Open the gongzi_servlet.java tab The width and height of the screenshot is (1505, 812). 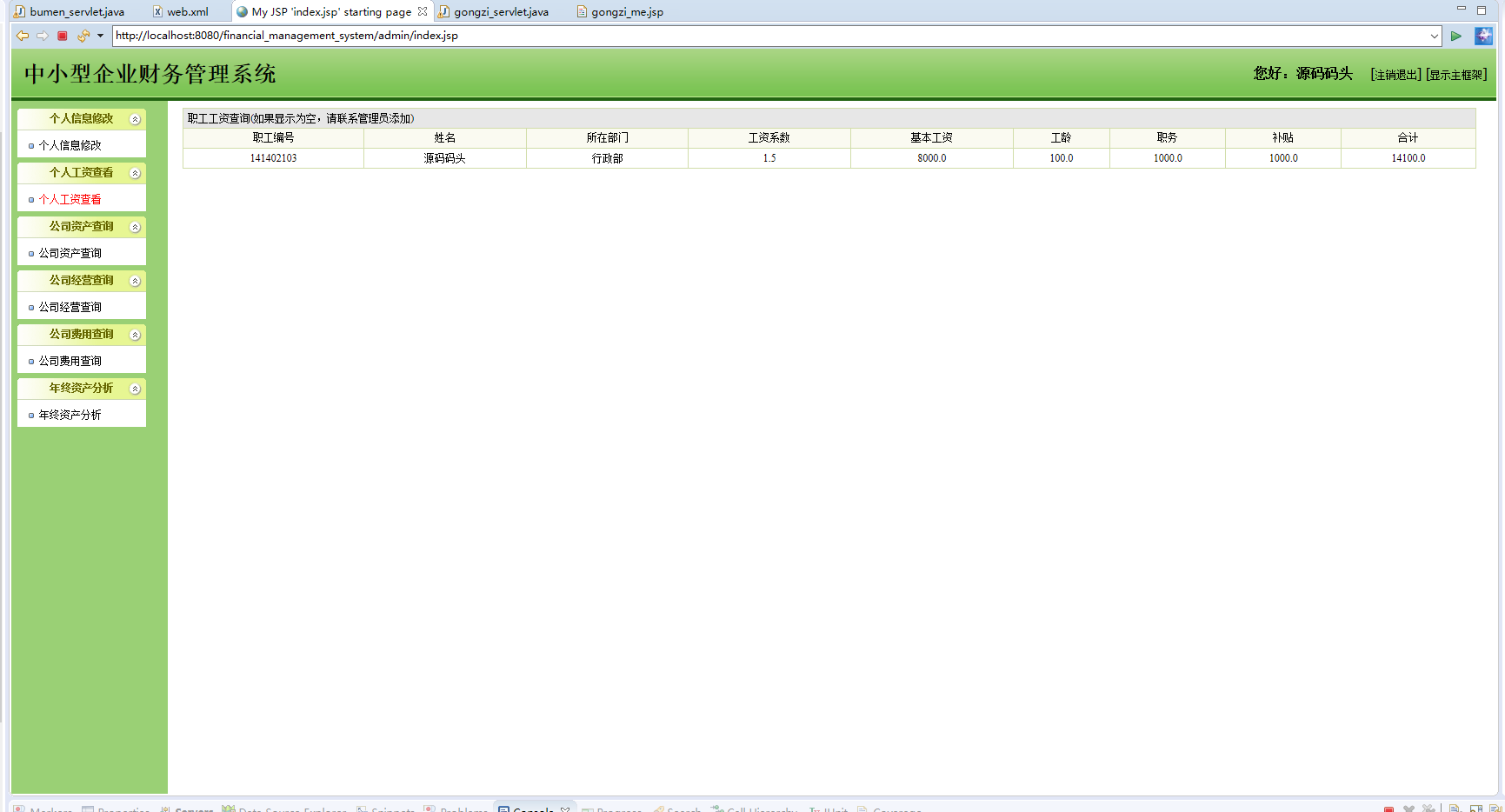coord(493,11)
